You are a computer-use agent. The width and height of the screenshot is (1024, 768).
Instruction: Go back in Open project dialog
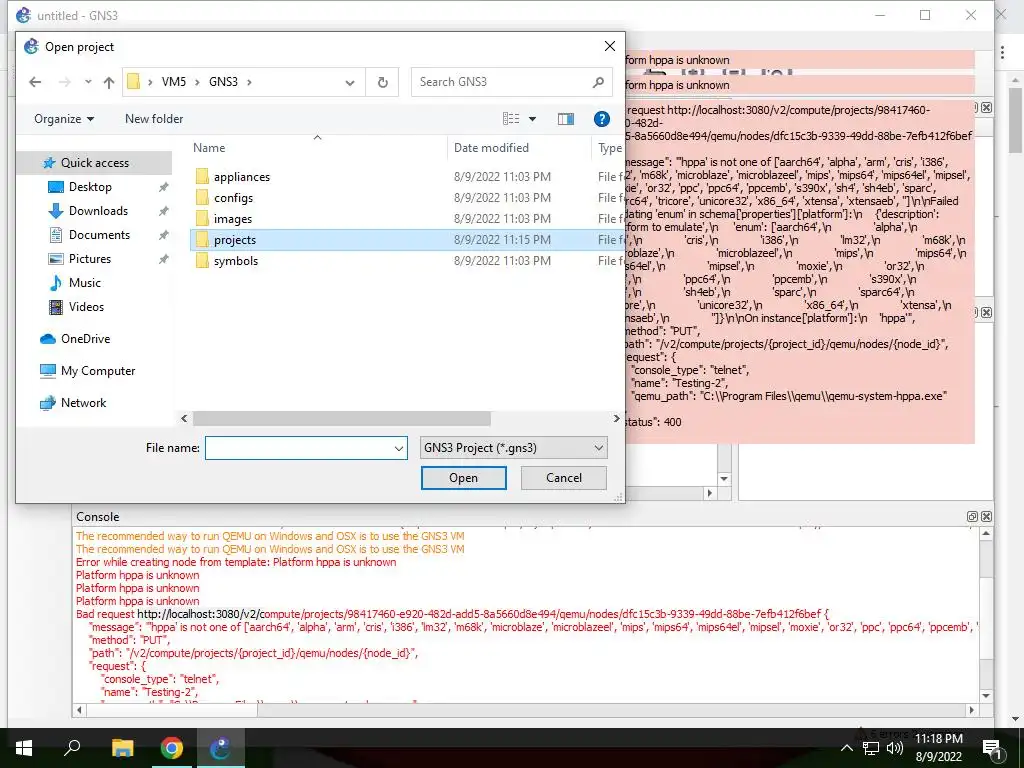tap(35, 82)
